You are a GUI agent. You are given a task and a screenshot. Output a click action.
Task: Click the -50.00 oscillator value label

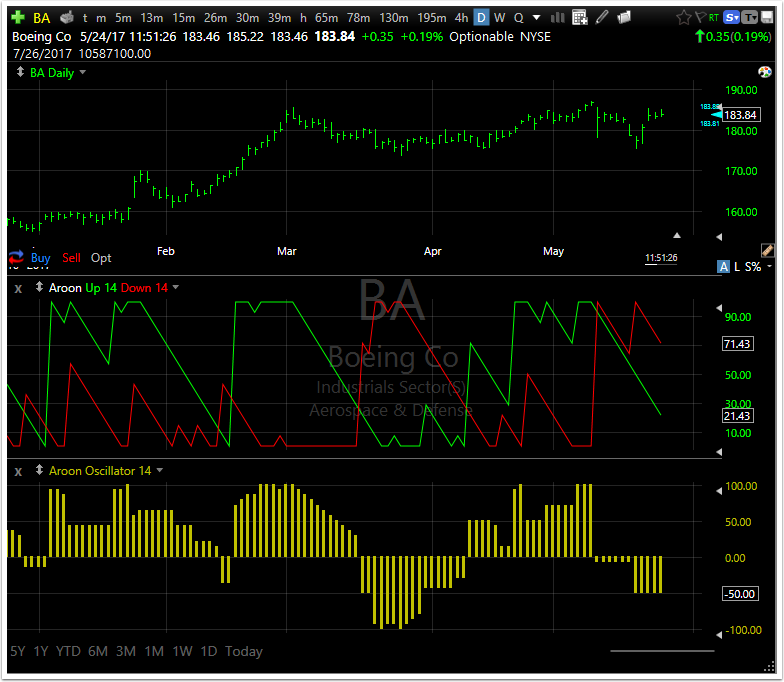click(740, 594)
